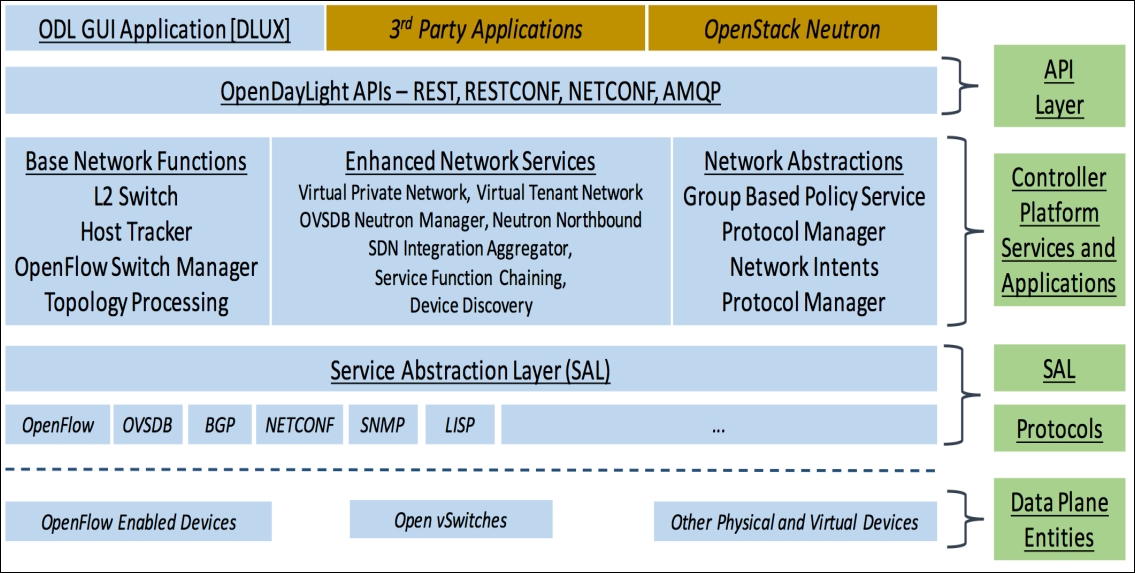Select the green API Layer label
This screenshot has height=573, width=1135.
click(x=1058, y=86)
